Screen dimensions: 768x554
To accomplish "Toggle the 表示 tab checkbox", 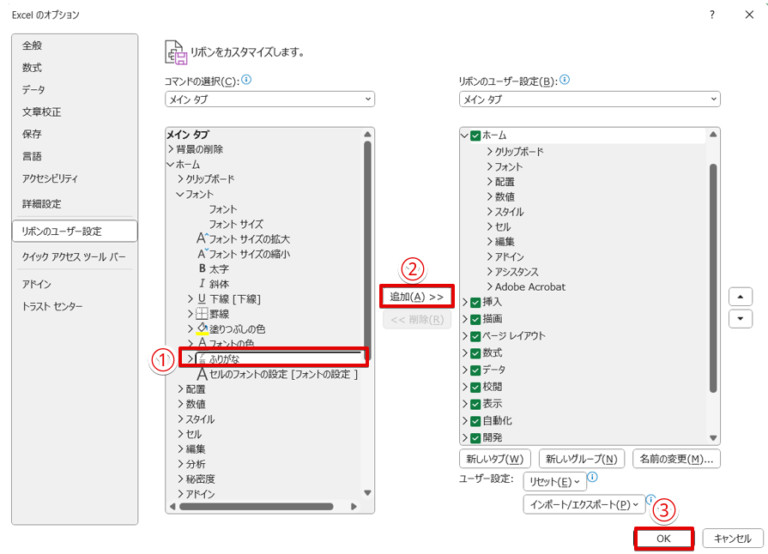I will tap(475, 404).
